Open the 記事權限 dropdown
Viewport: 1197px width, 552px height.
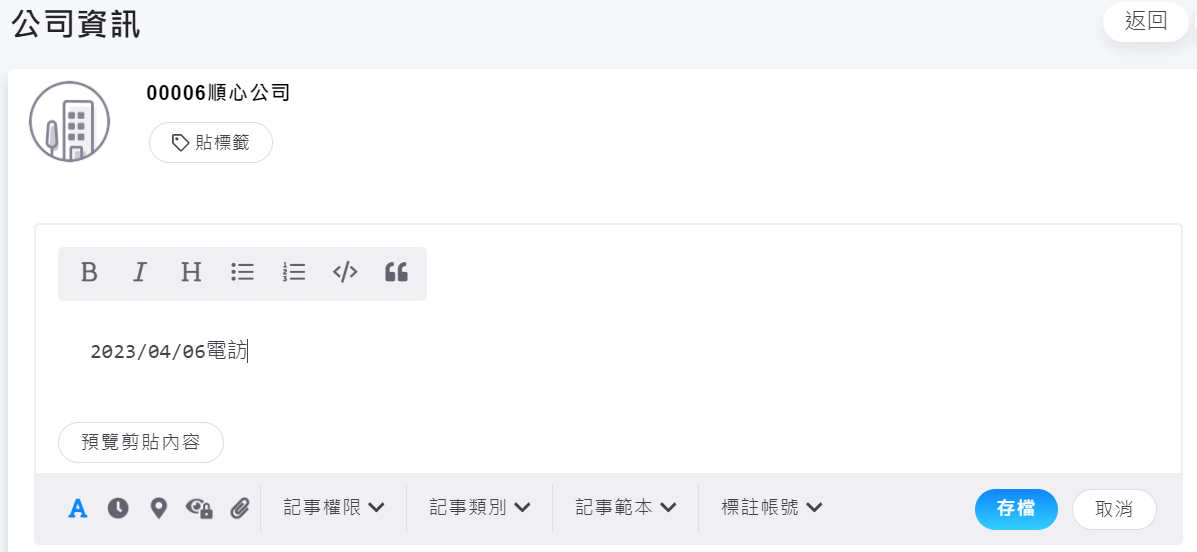(x=334, y=508)
